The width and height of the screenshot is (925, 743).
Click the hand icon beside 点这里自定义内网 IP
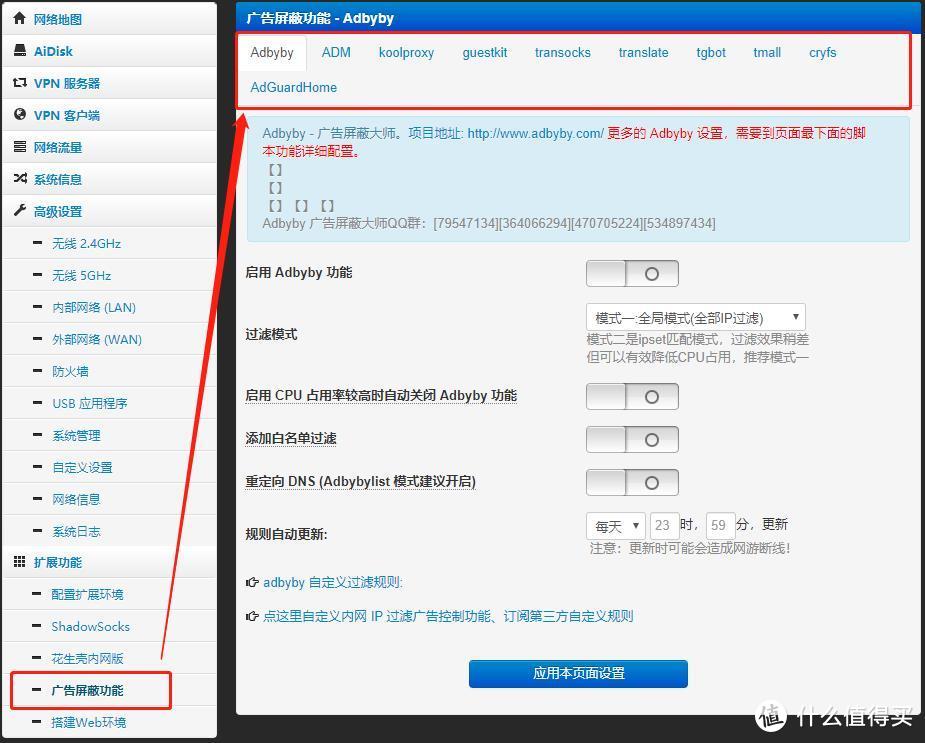point(252,616)
